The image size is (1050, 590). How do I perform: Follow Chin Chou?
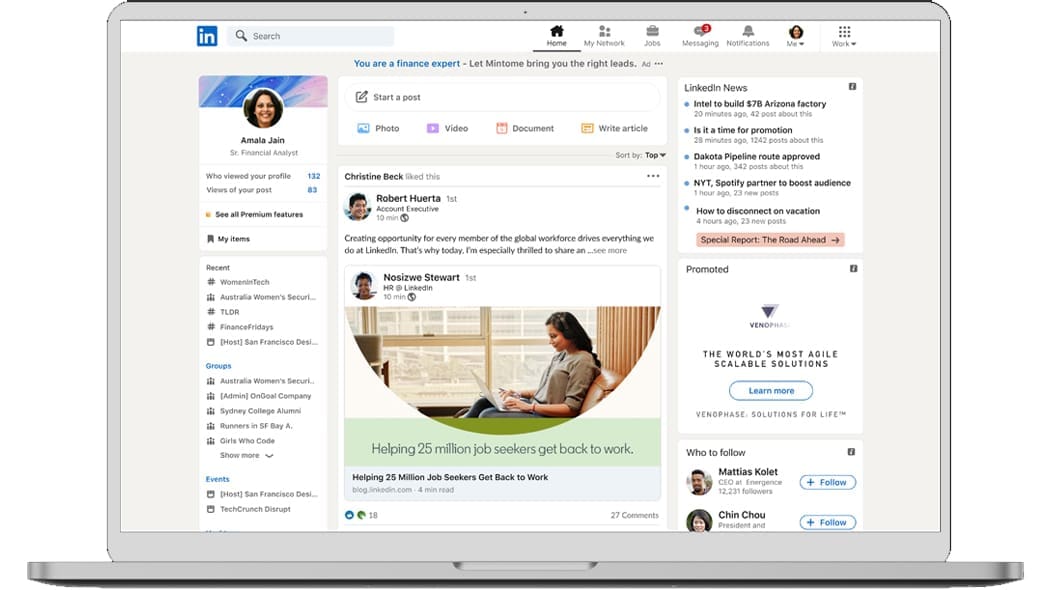point(828,522)
